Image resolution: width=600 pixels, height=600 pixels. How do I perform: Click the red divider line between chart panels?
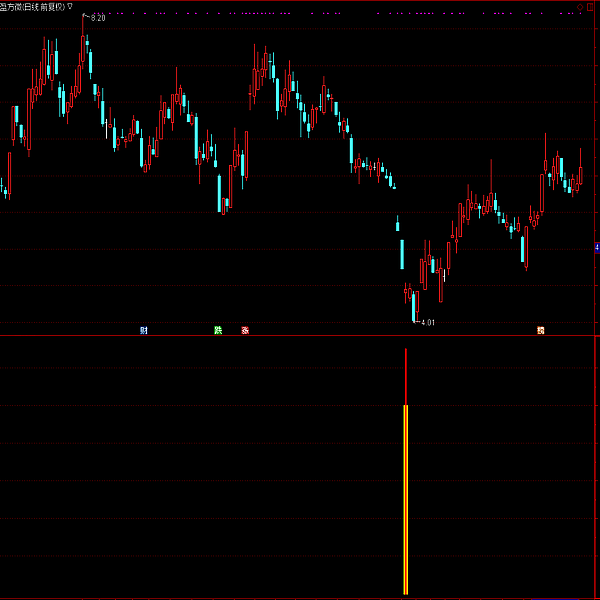pyautogui.click(x=300, y=336)
